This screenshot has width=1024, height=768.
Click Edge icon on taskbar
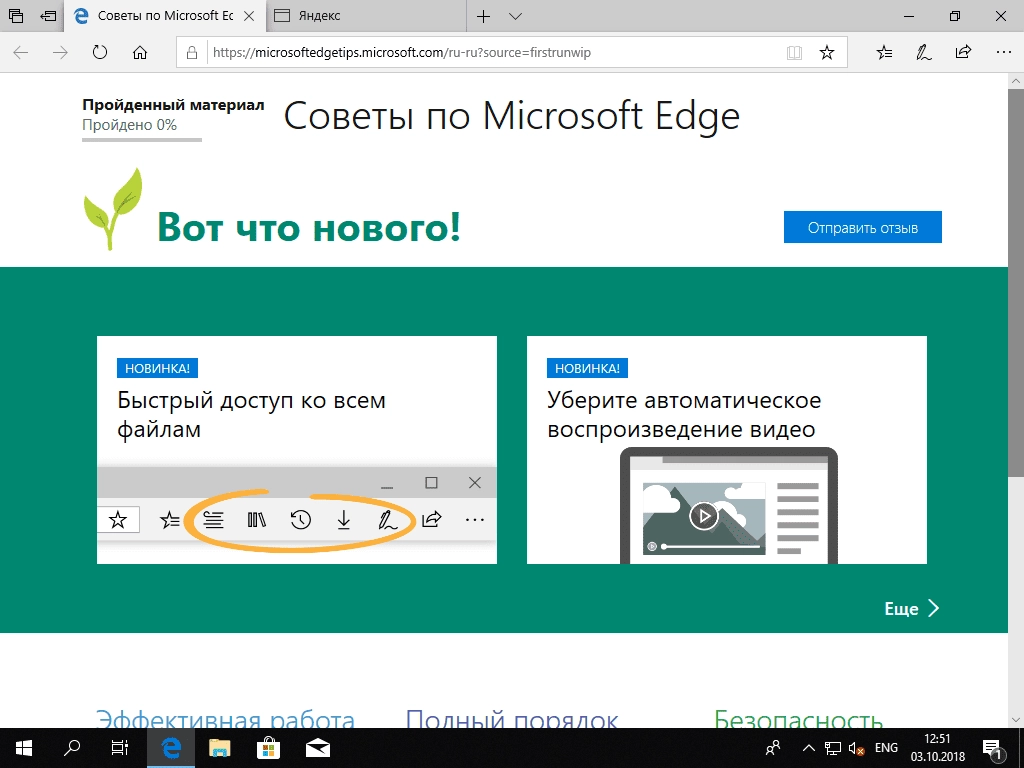(170, 748)
